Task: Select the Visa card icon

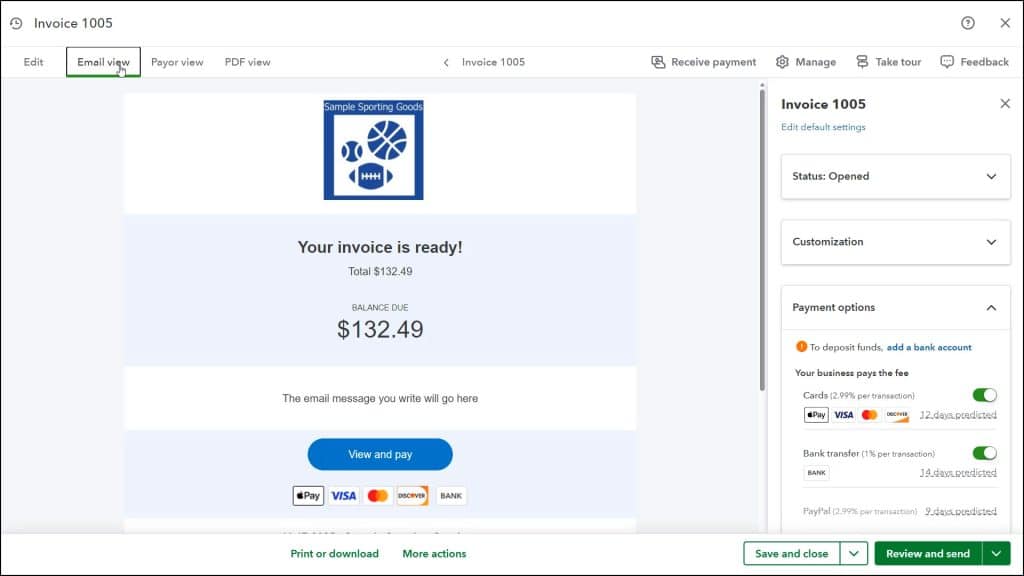Action: [342, 495]
